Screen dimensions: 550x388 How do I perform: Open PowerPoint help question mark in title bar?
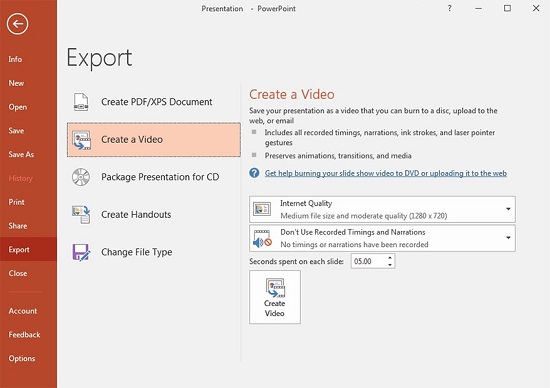[449, 8]
